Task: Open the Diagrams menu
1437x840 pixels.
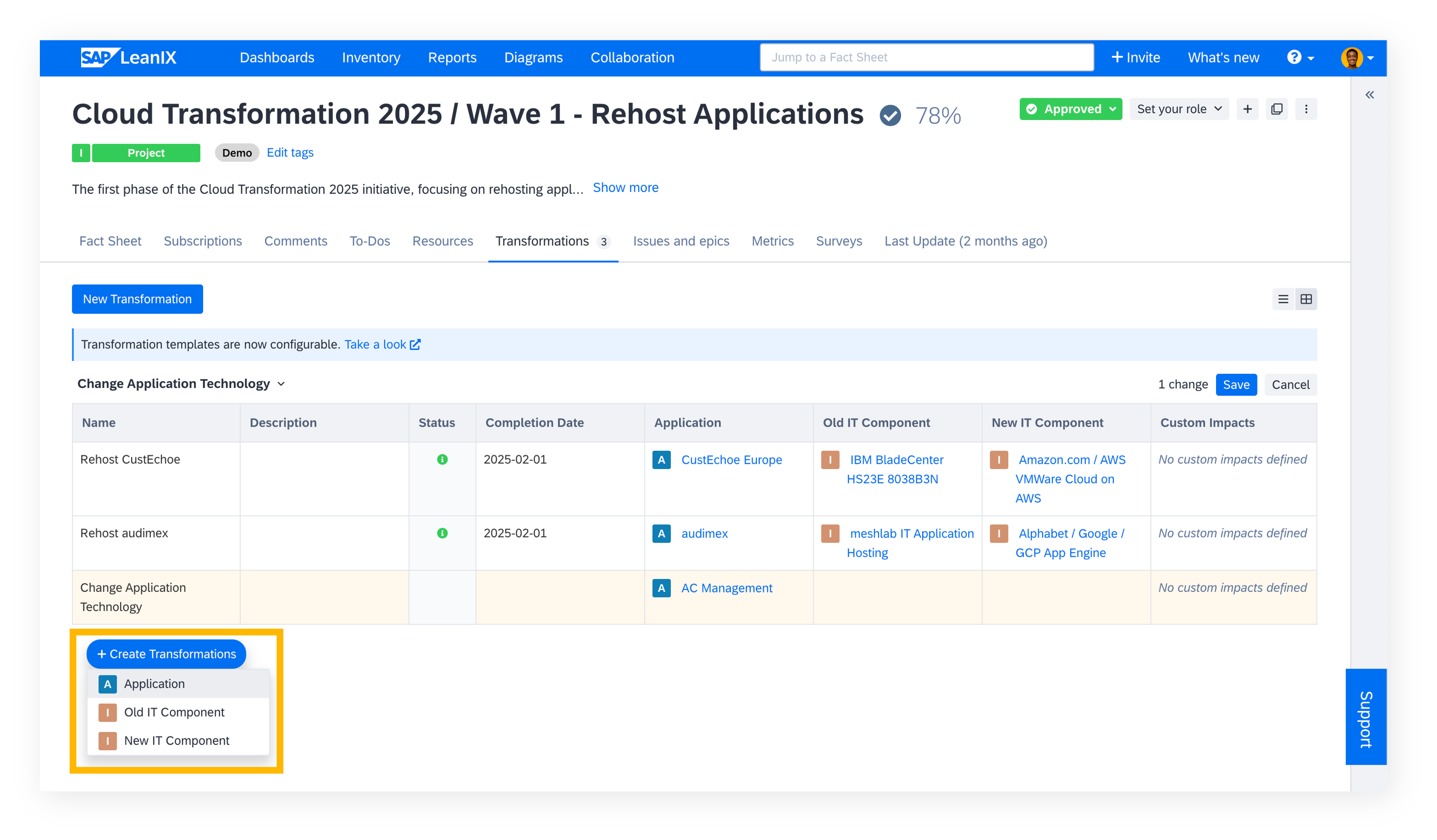Action: tap(533, 58)
